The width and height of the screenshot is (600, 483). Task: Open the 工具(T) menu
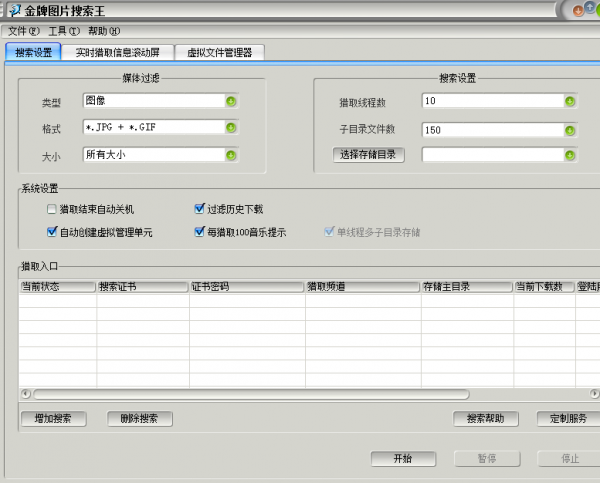pos(64,32)
